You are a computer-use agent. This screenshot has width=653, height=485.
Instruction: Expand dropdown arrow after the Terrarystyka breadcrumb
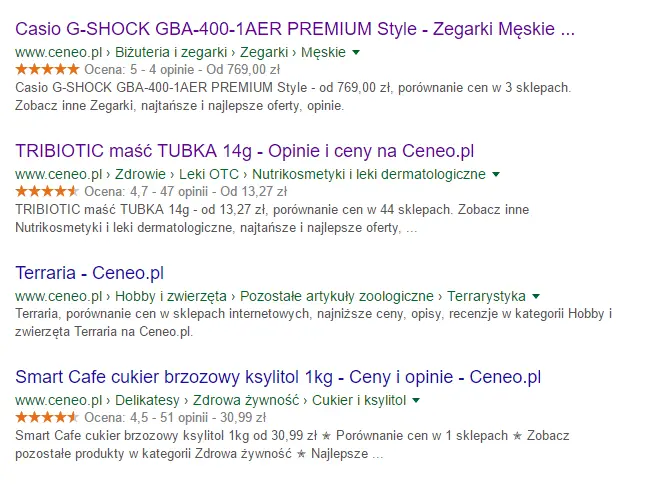[x=536, y=296]
